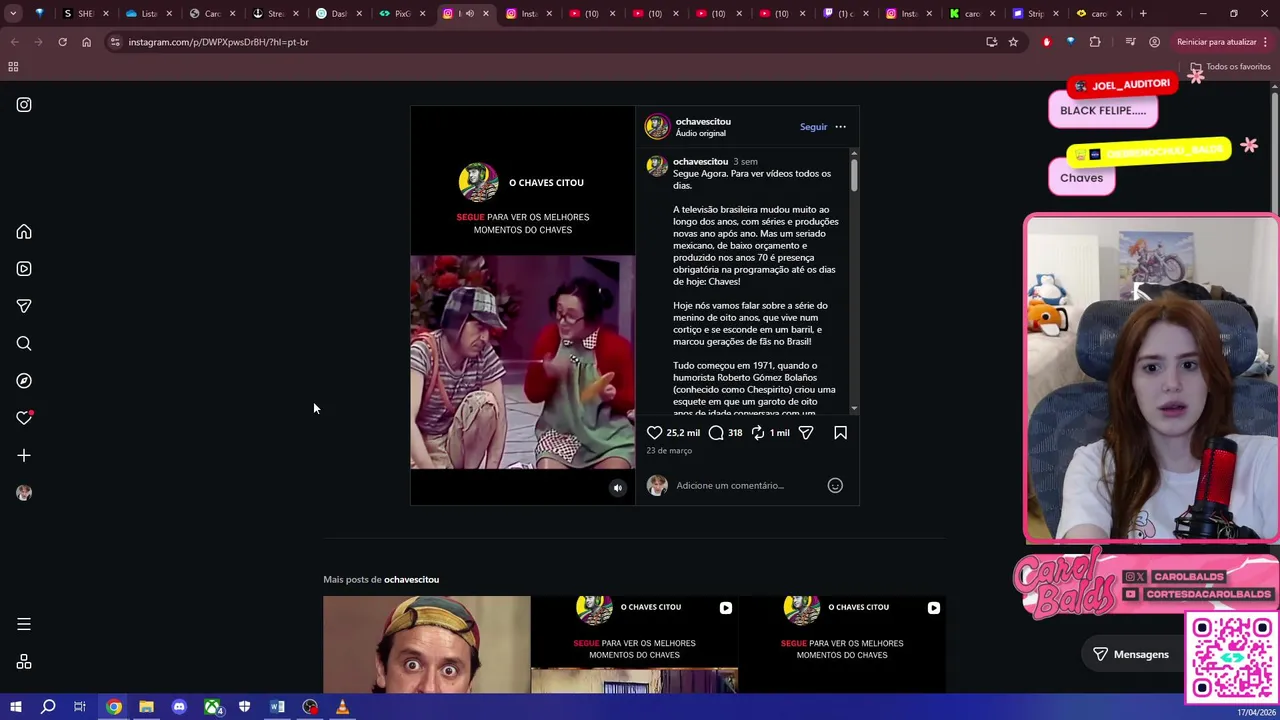Open File Explorer from the taskbar
The width and height of the screenshot is (1280, 720).
pyautogui.click(x=146, y=707)
